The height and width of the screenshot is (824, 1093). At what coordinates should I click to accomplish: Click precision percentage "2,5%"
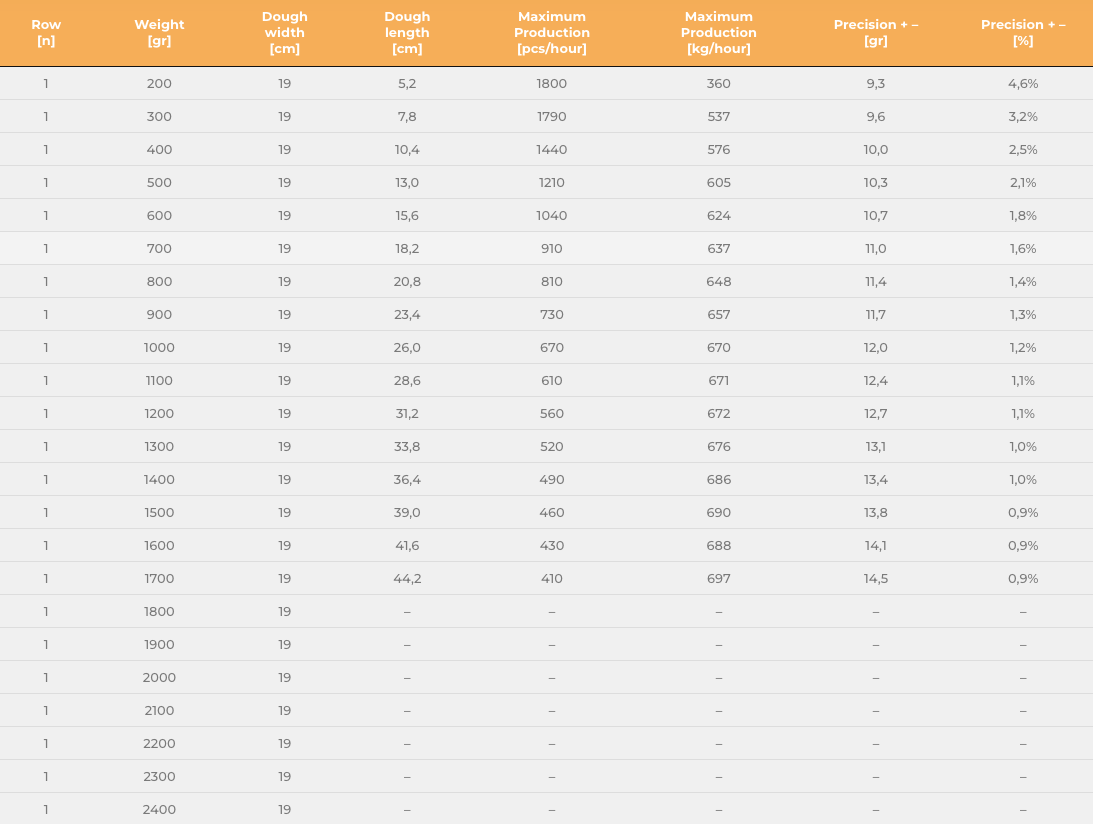[1023, 149]
